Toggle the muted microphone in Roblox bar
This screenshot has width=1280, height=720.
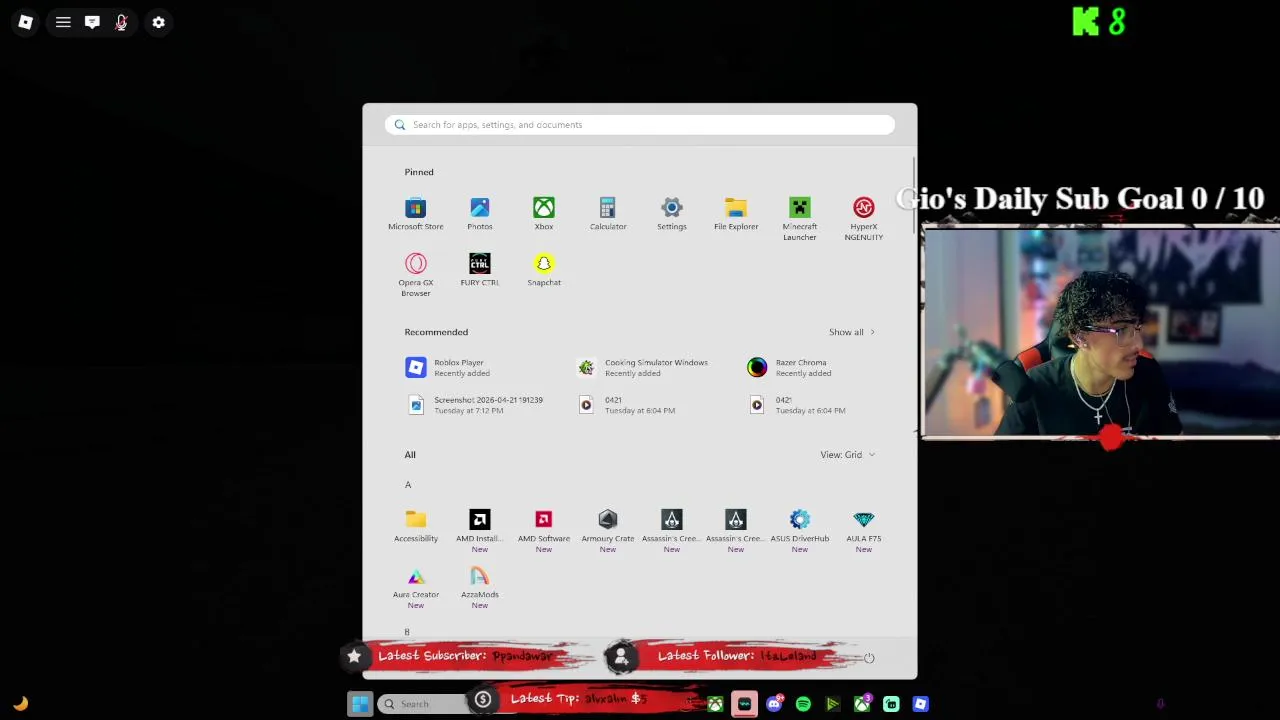[121, 22]
